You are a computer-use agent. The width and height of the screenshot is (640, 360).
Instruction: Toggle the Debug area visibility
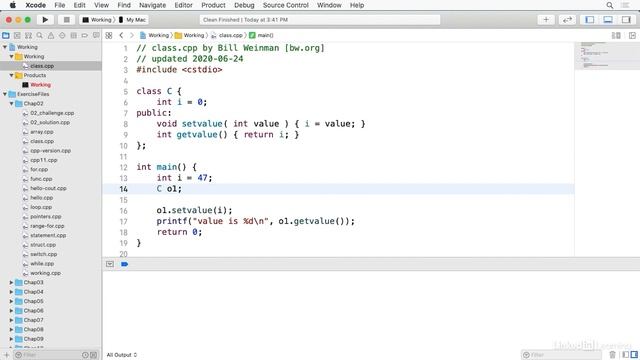pos(608,20)
